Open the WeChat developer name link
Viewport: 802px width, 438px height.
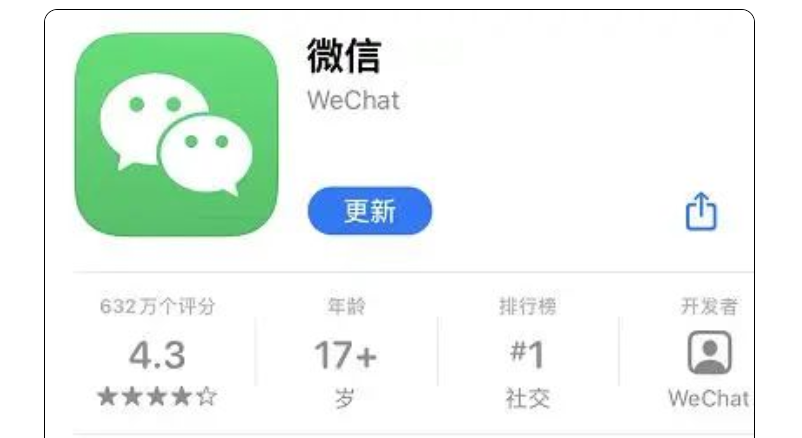click(709, 399)
